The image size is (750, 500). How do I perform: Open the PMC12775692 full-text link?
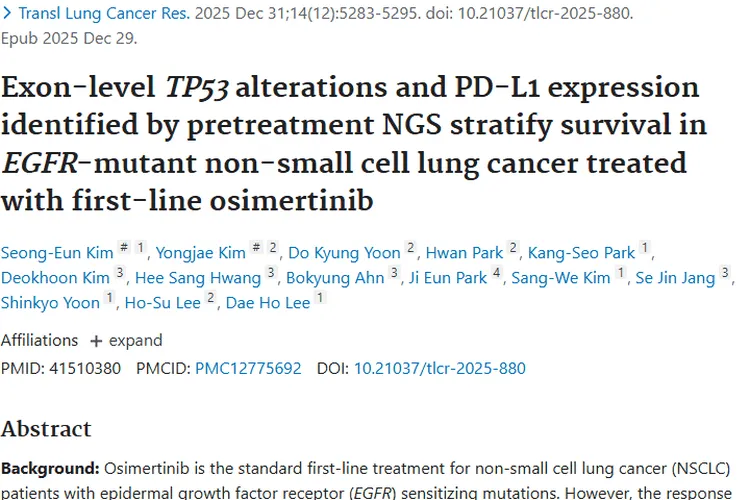(248, 368)
